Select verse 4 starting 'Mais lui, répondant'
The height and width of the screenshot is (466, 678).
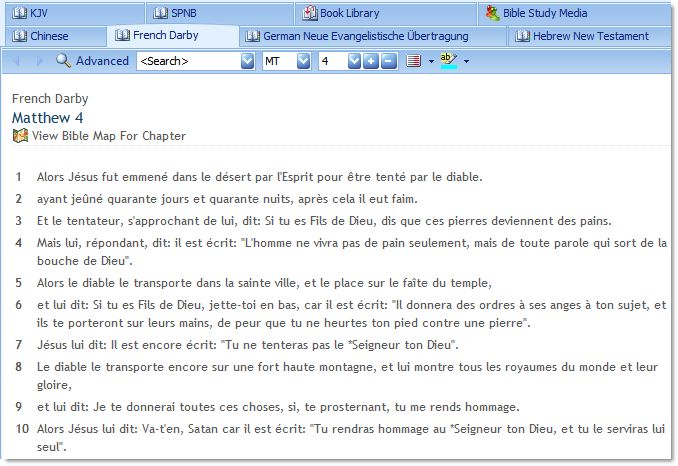352,252
